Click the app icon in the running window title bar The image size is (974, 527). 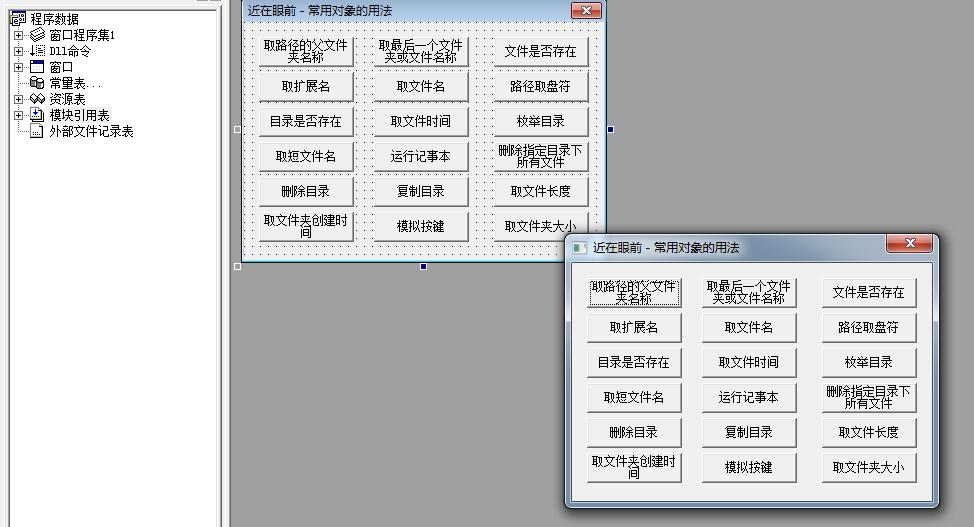[x=580, y=248]
